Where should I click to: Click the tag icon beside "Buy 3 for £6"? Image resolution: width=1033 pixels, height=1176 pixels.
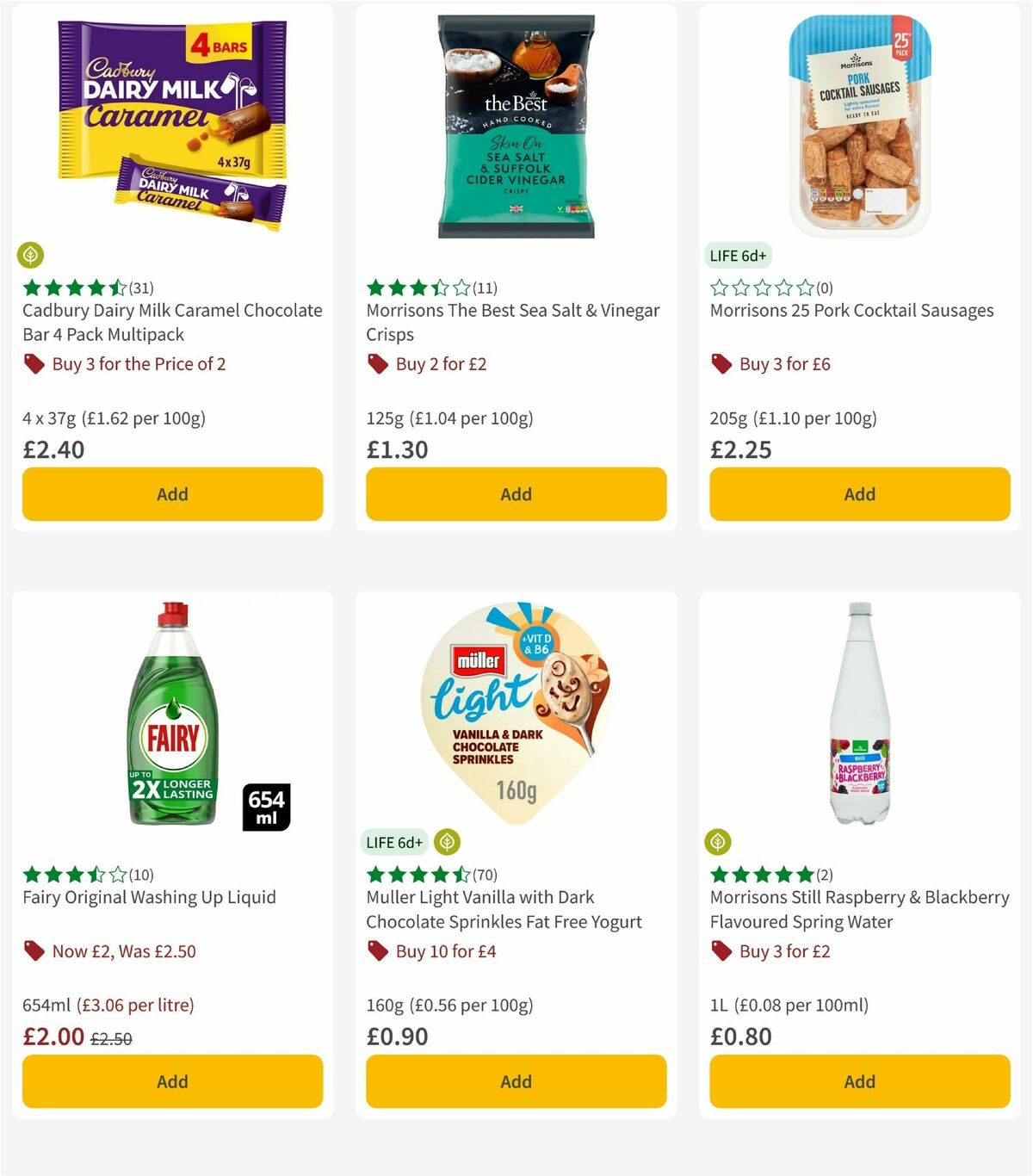tap(721, 364)
